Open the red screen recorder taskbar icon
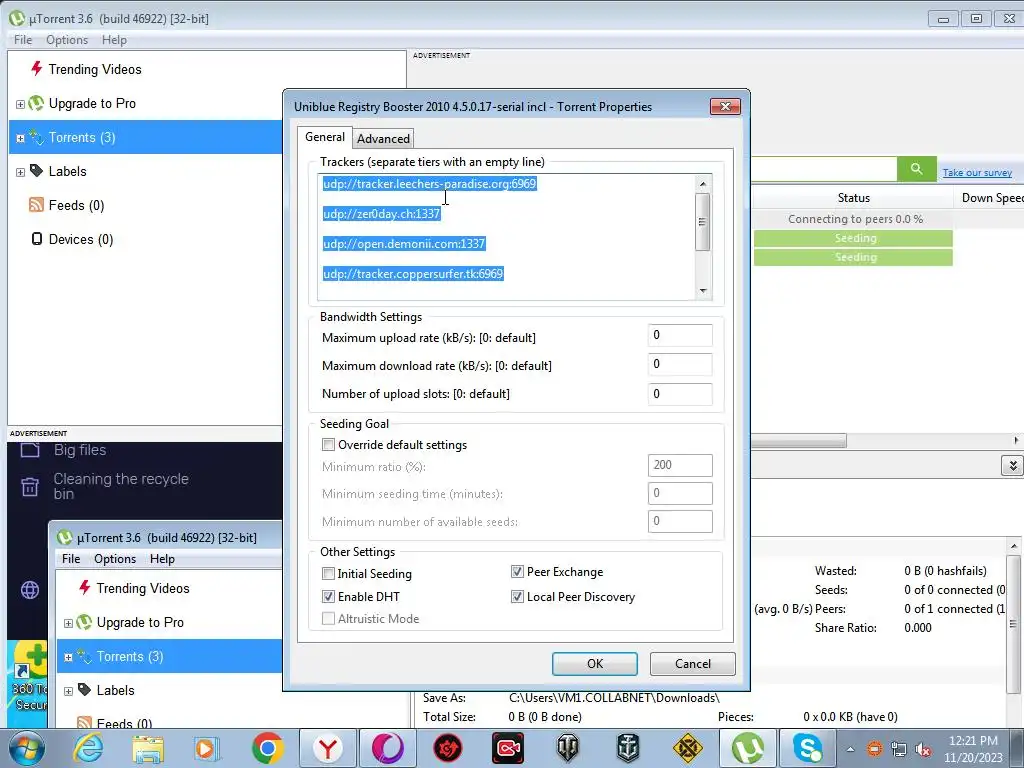Screen dimensions: 1024x768 pyautogui.click(x=508, y=748)
